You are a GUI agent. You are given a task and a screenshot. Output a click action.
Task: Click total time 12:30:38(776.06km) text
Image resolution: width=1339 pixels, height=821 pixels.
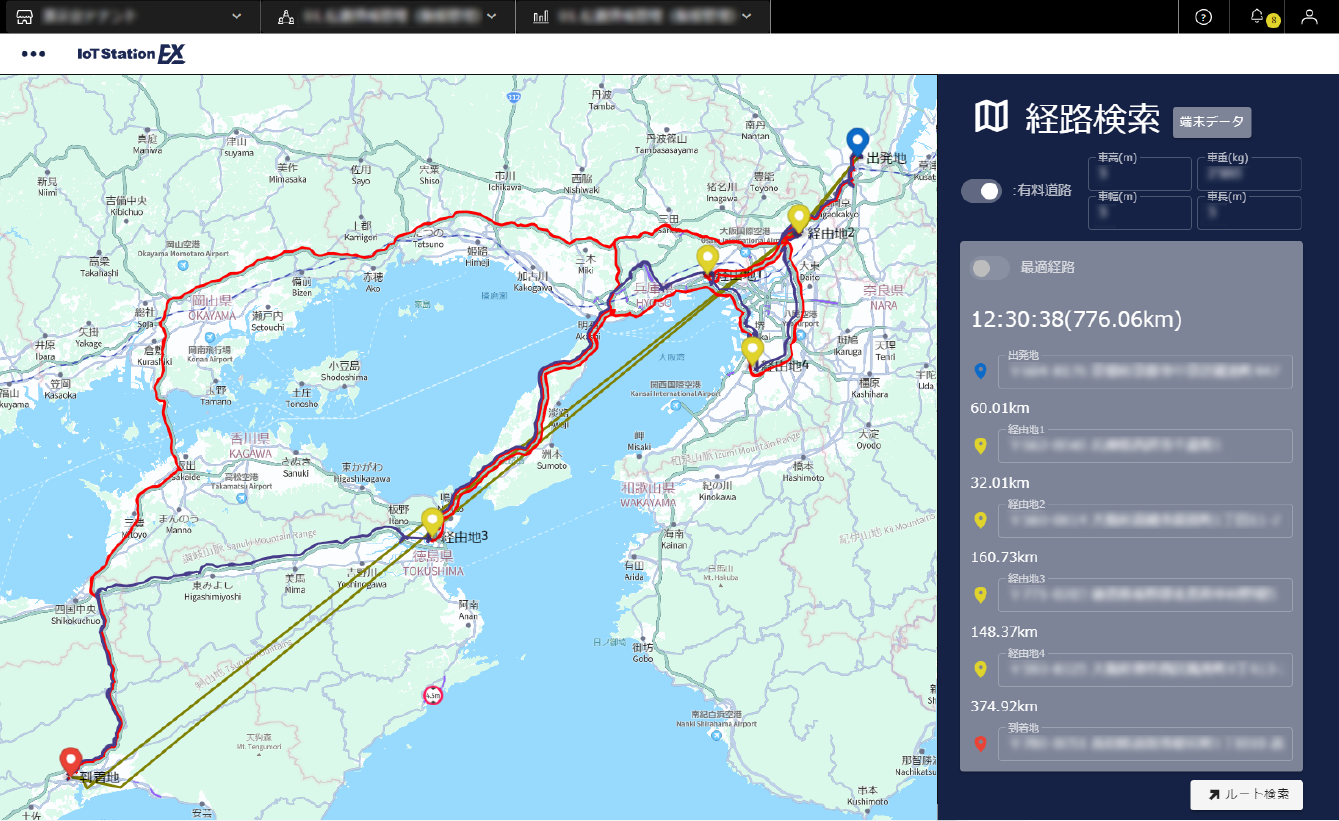(x=1077, y=320)
